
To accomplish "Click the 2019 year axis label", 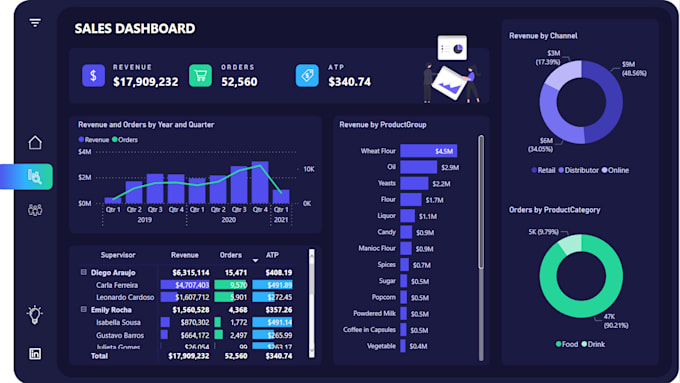I will pyautogui.click(x=144, y=220).
